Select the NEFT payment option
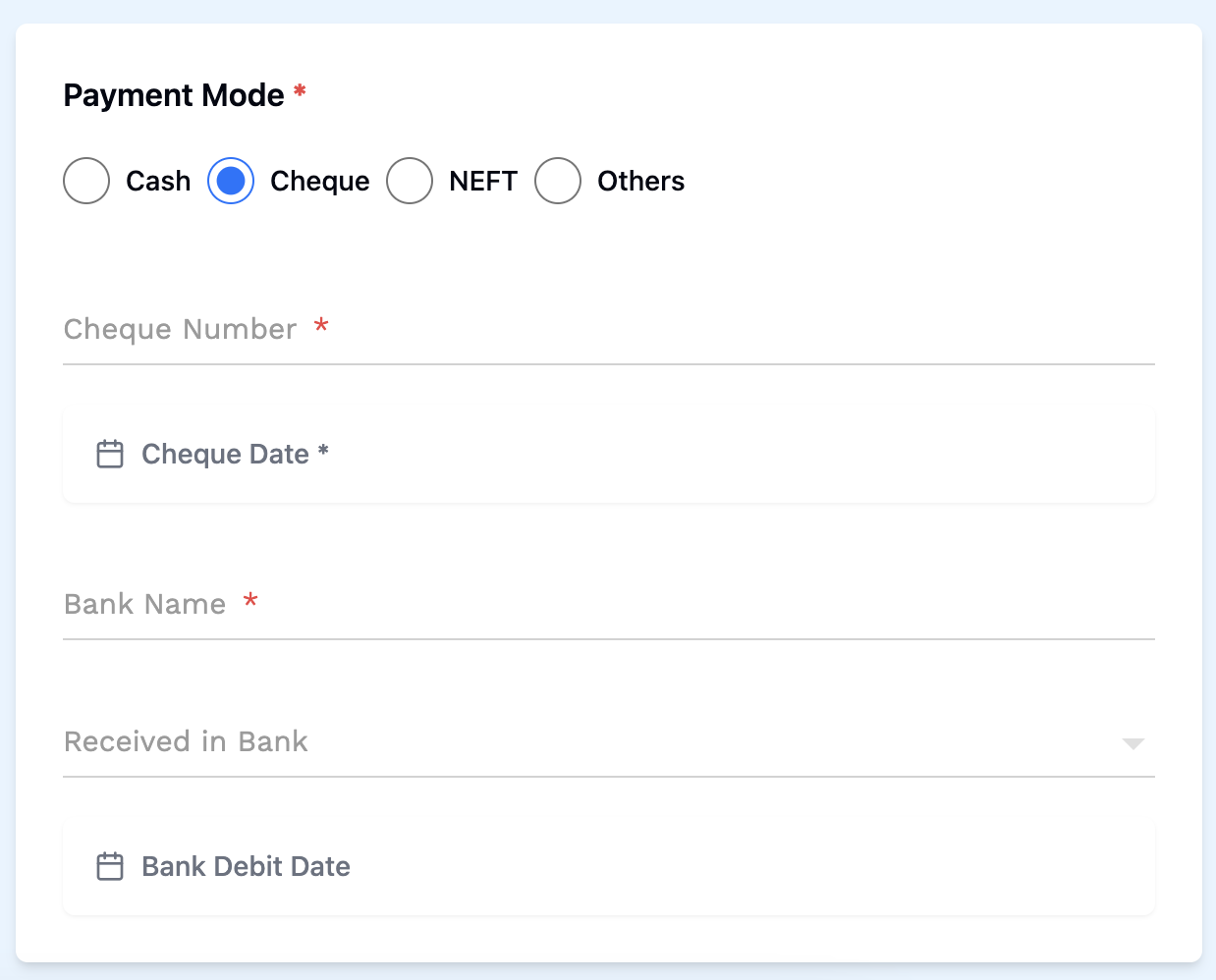The height and width of the screenshot is (980, 1216). click(x=410, y=181)
